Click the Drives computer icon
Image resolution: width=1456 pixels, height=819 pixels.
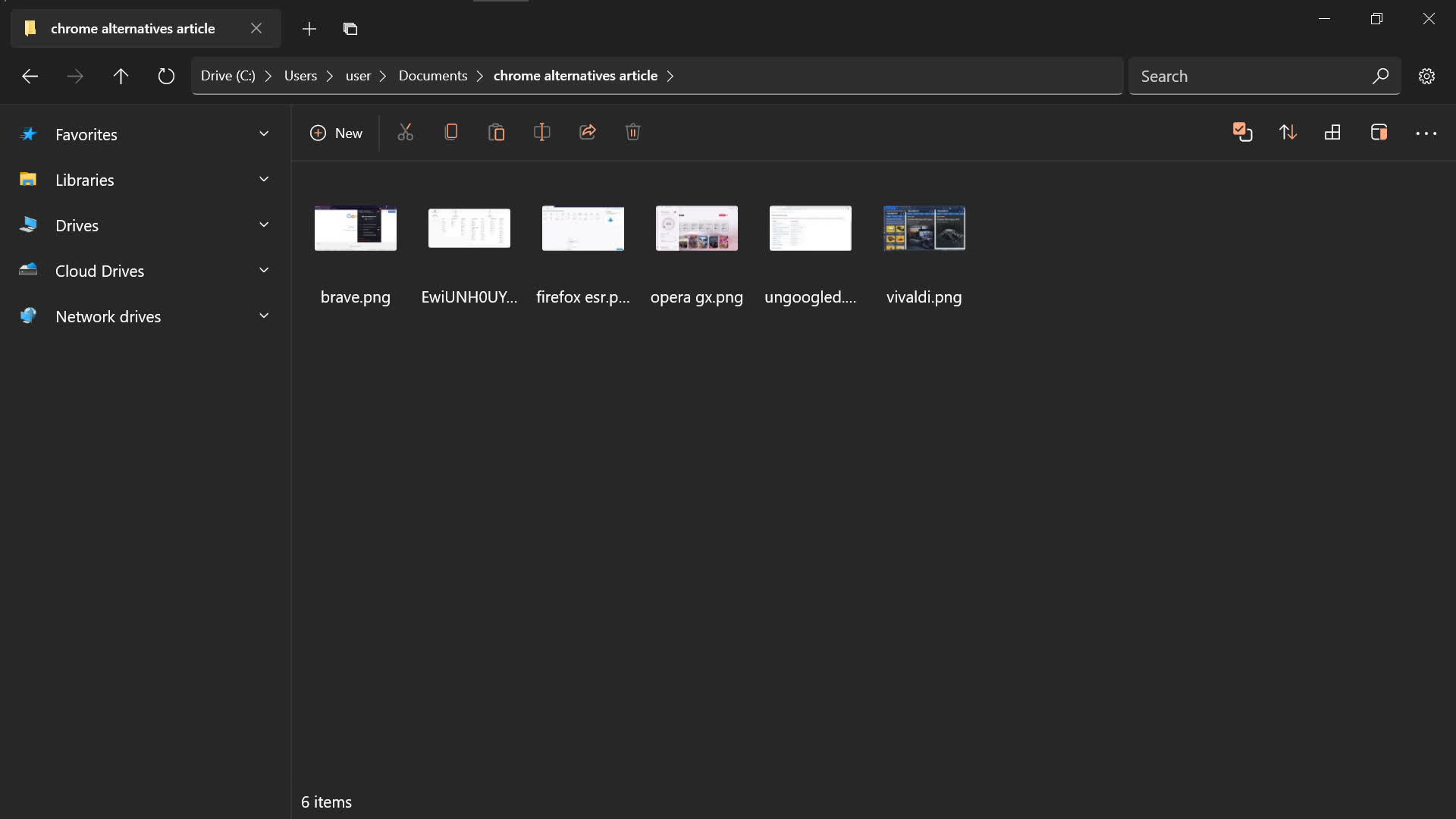click(x=28, y=225)
